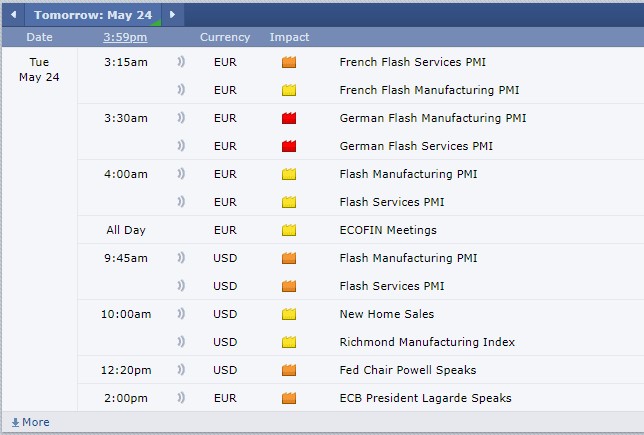Open the ECOFIN Meetings event details
Viewport: 644px width, 435px height.
388,230
